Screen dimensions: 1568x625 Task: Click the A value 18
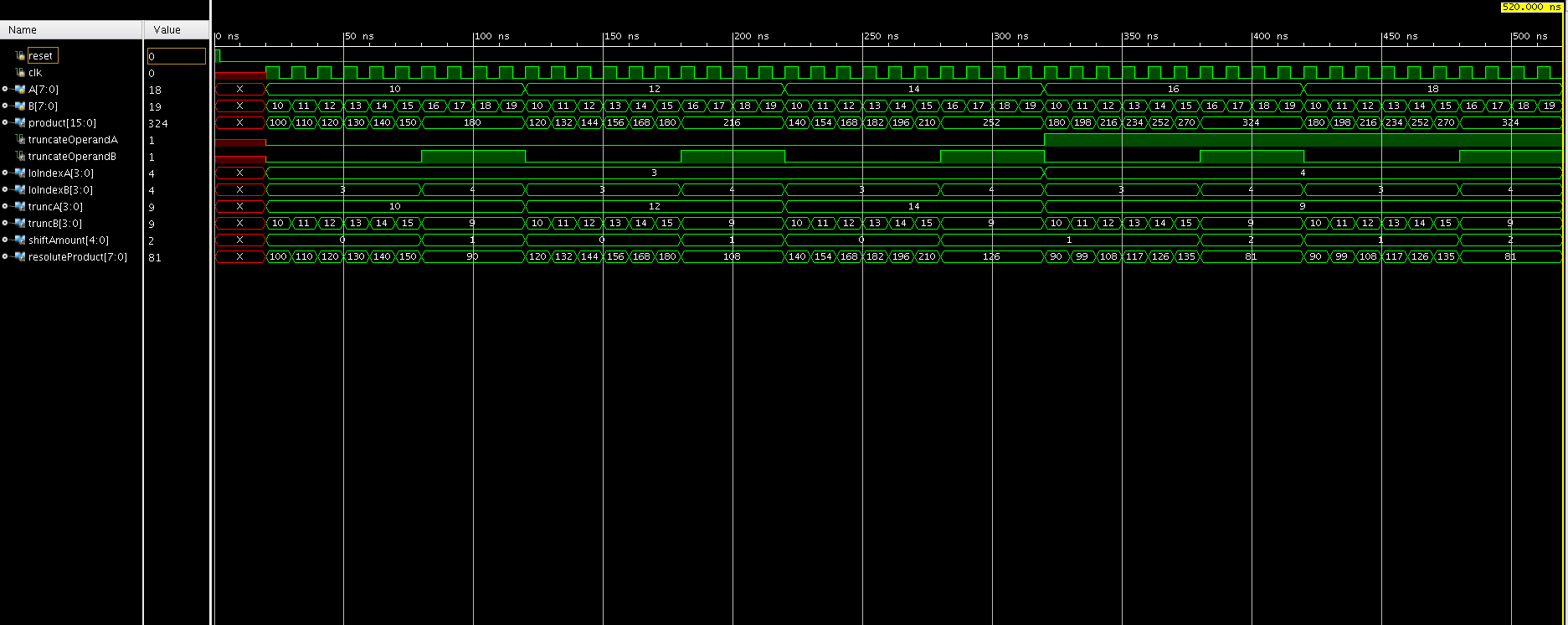pyautogui.click(x=155, y=90)
